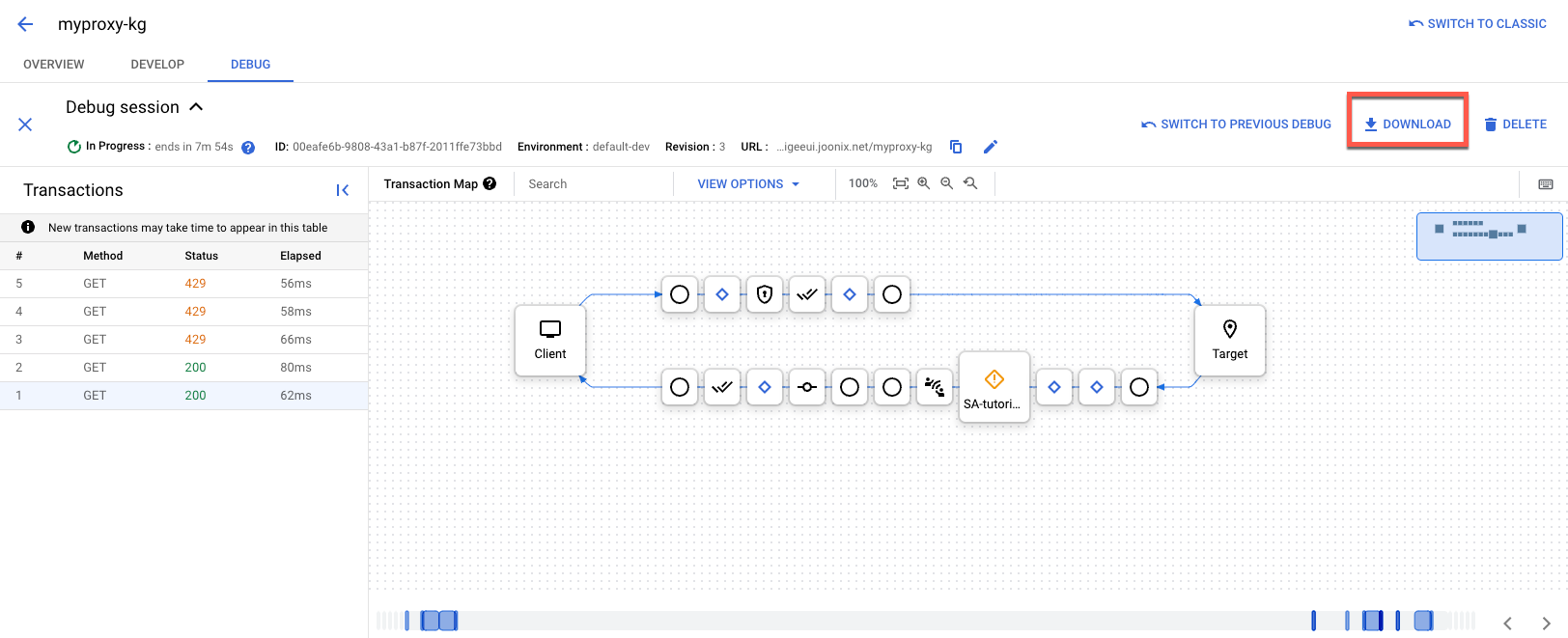Go to the previous timeline segment
Viewport: 1568px width, 638px height.
click(x=1507, y=624)
